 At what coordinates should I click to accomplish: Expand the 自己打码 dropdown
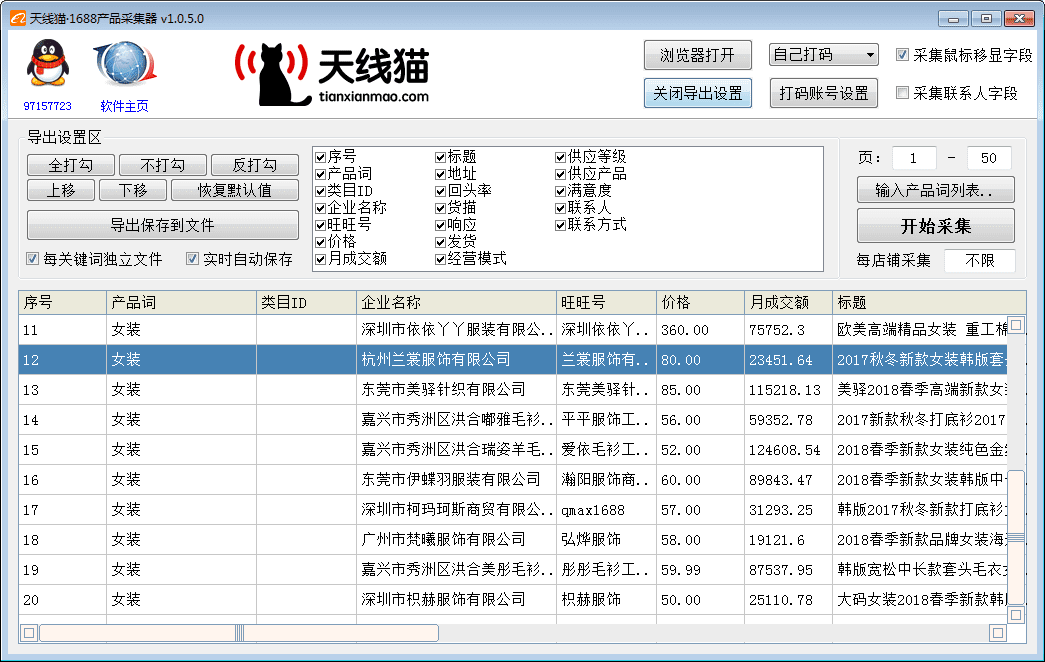[823, 55]
